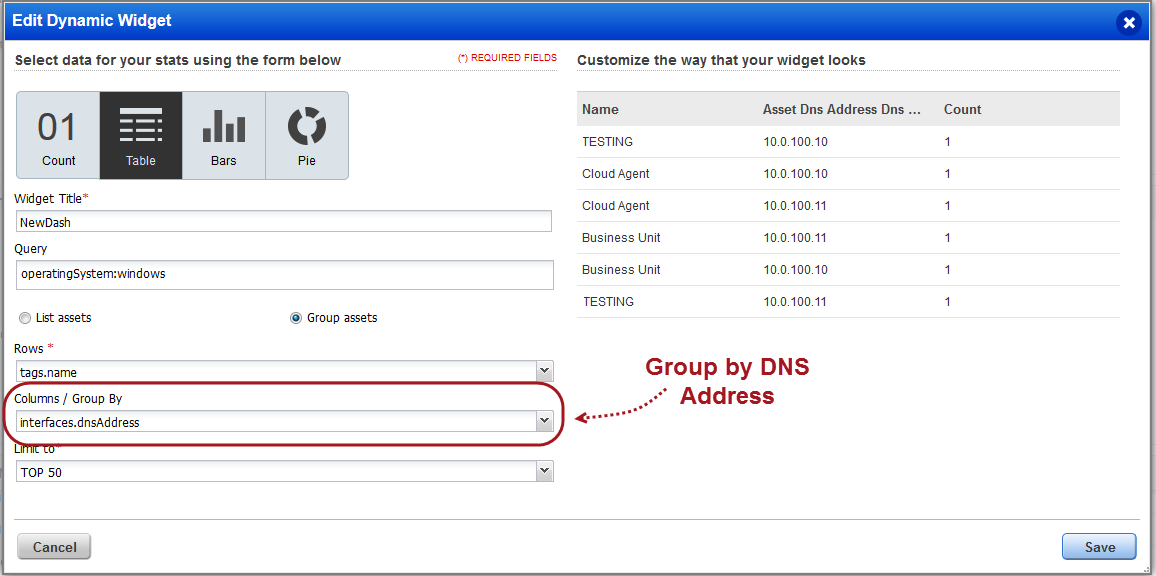Click Cloud Agent in the 10.0.100.10 row
This screenshot has height=576, width=1156.
coord(616,173)
